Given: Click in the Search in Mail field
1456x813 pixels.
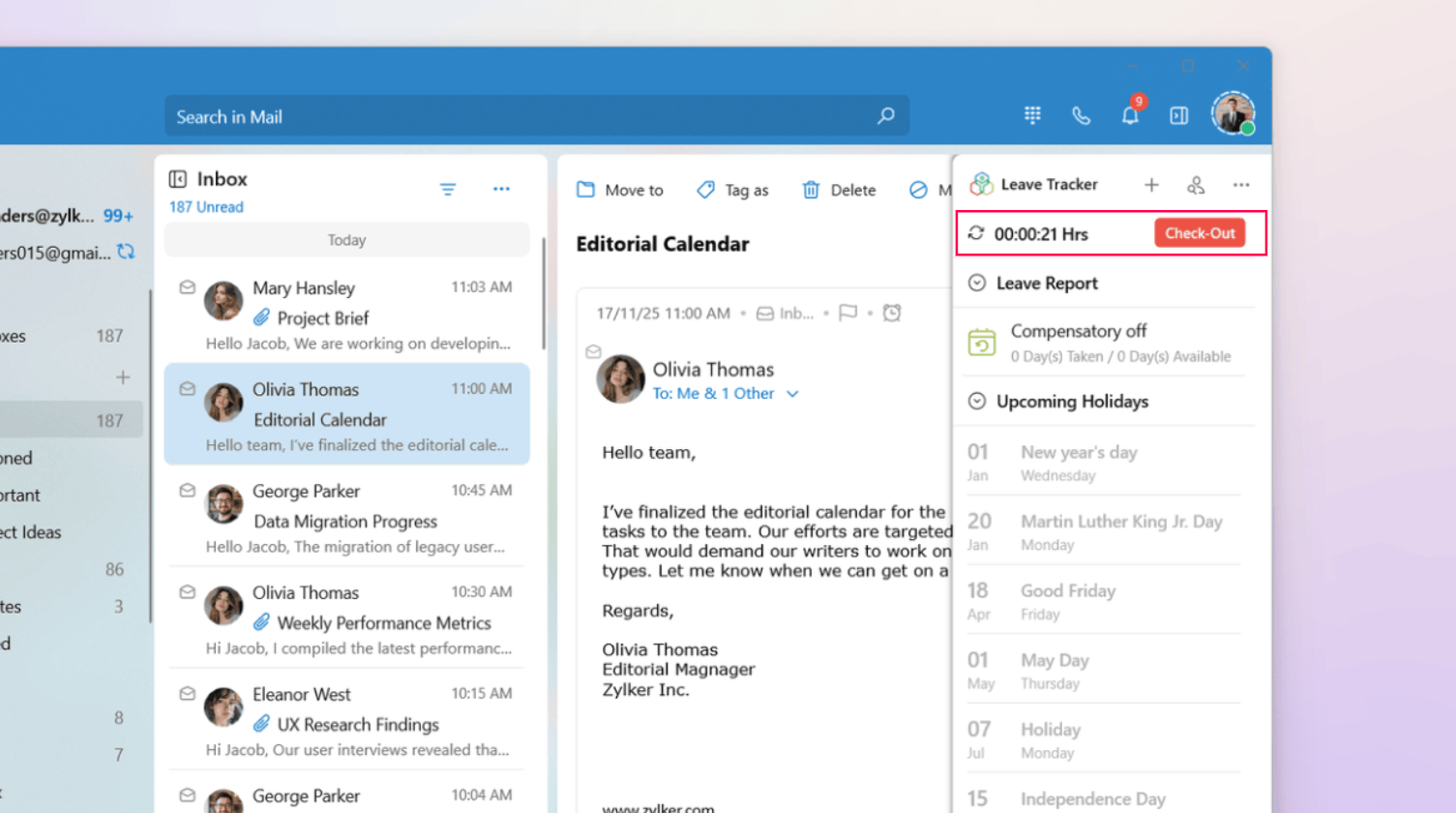Looking at the screenshot, I should point(537,116).
